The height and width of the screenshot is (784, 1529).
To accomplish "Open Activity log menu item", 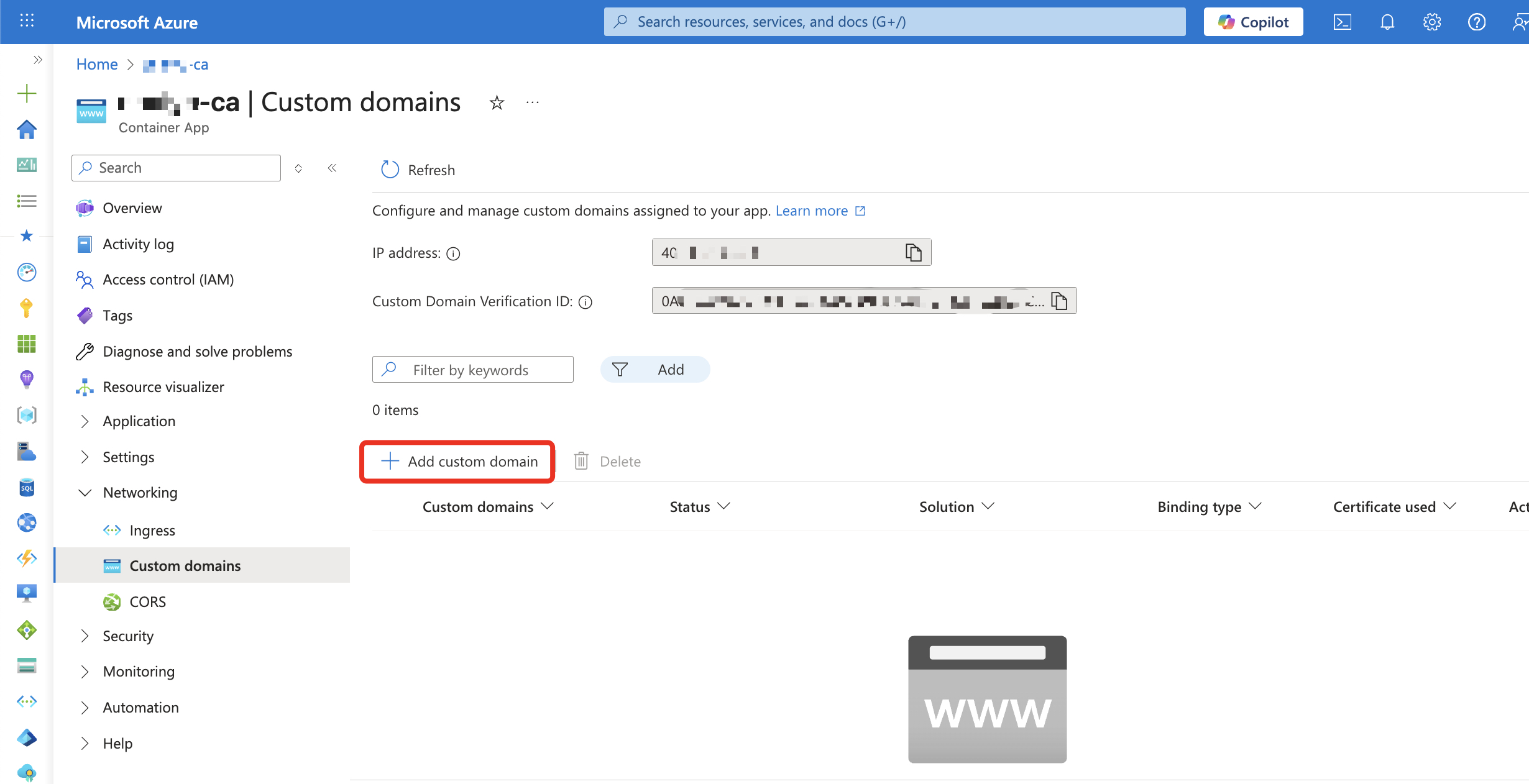I will 139,244.
